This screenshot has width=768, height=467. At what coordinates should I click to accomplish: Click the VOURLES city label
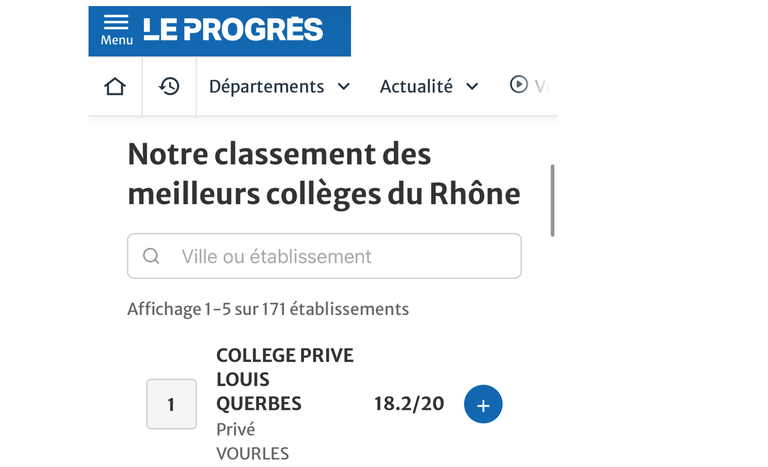252,454
